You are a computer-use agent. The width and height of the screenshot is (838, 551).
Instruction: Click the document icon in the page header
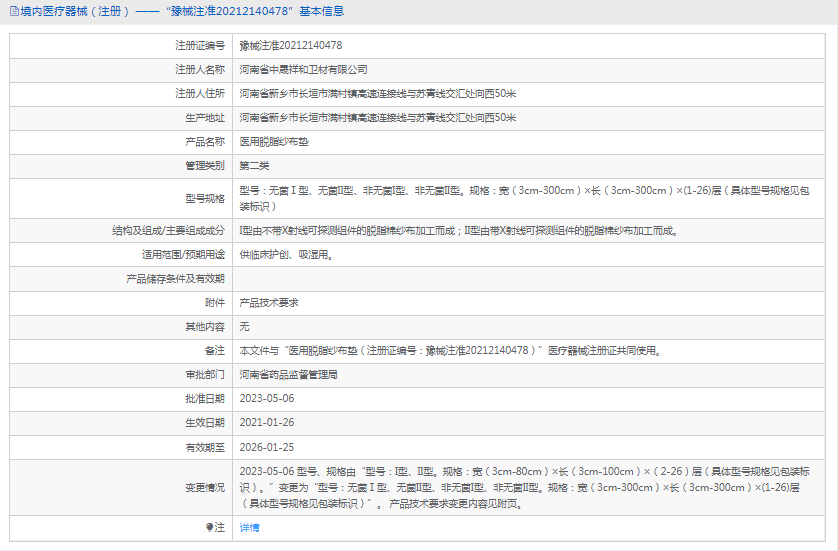pyautogui.click(x=14, y=11)
